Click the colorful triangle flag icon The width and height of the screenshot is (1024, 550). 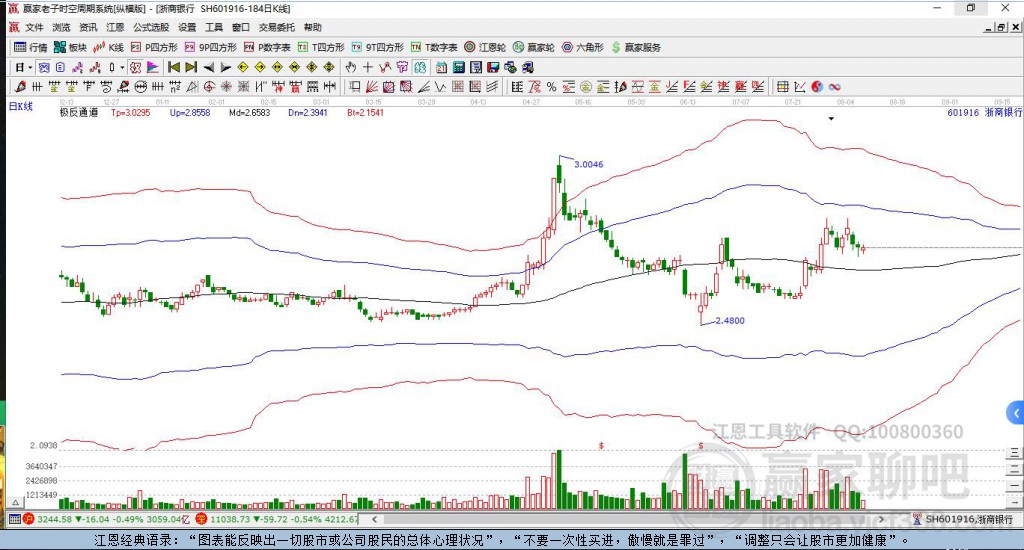pos(152,67)
